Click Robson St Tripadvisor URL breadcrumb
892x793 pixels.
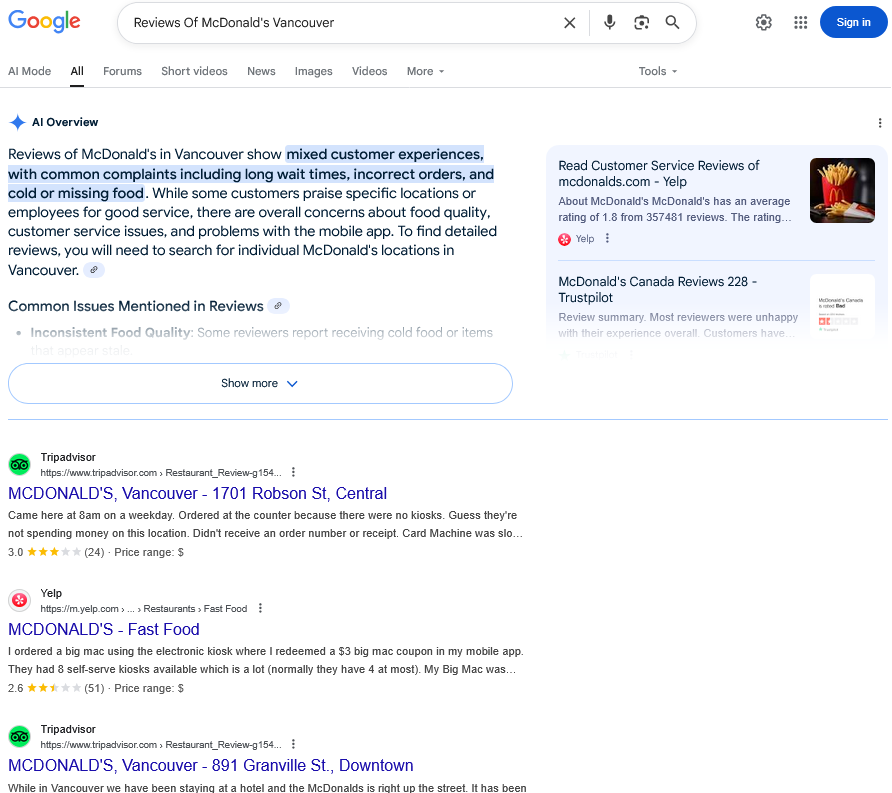[x=161, y=473]
